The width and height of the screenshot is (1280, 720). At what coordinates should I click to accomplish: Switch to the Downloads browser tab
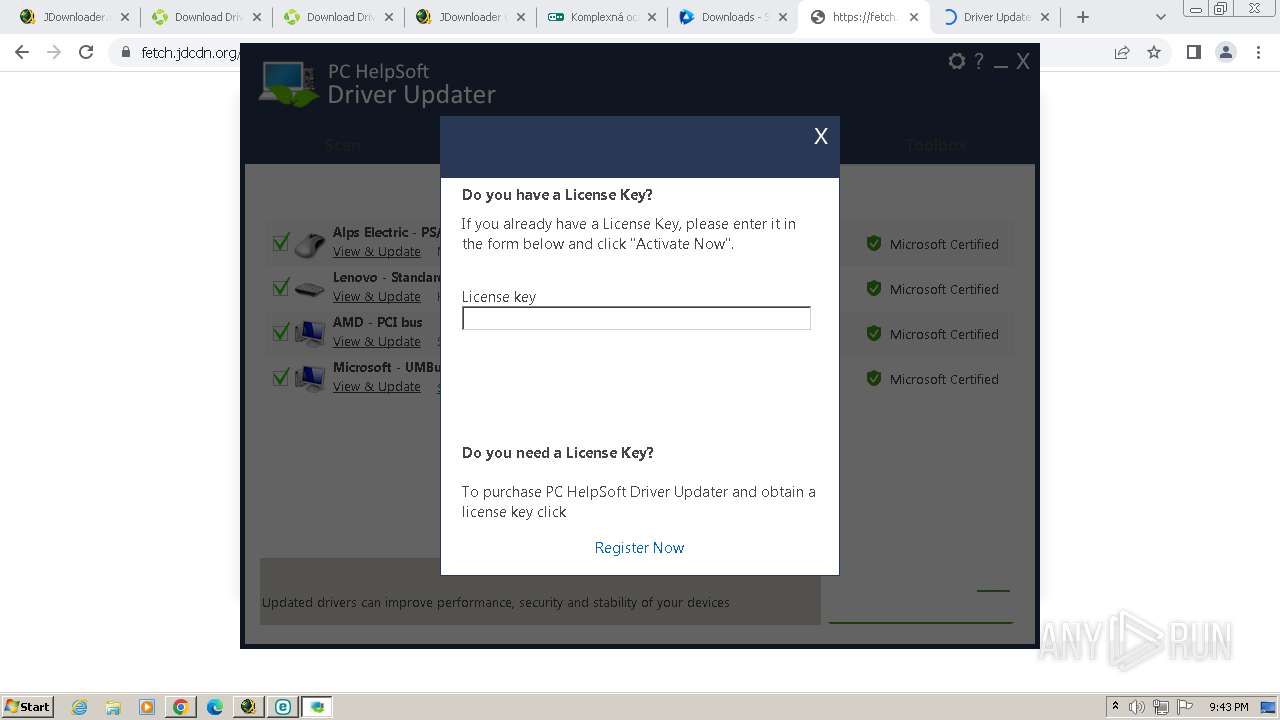point(733,17)
